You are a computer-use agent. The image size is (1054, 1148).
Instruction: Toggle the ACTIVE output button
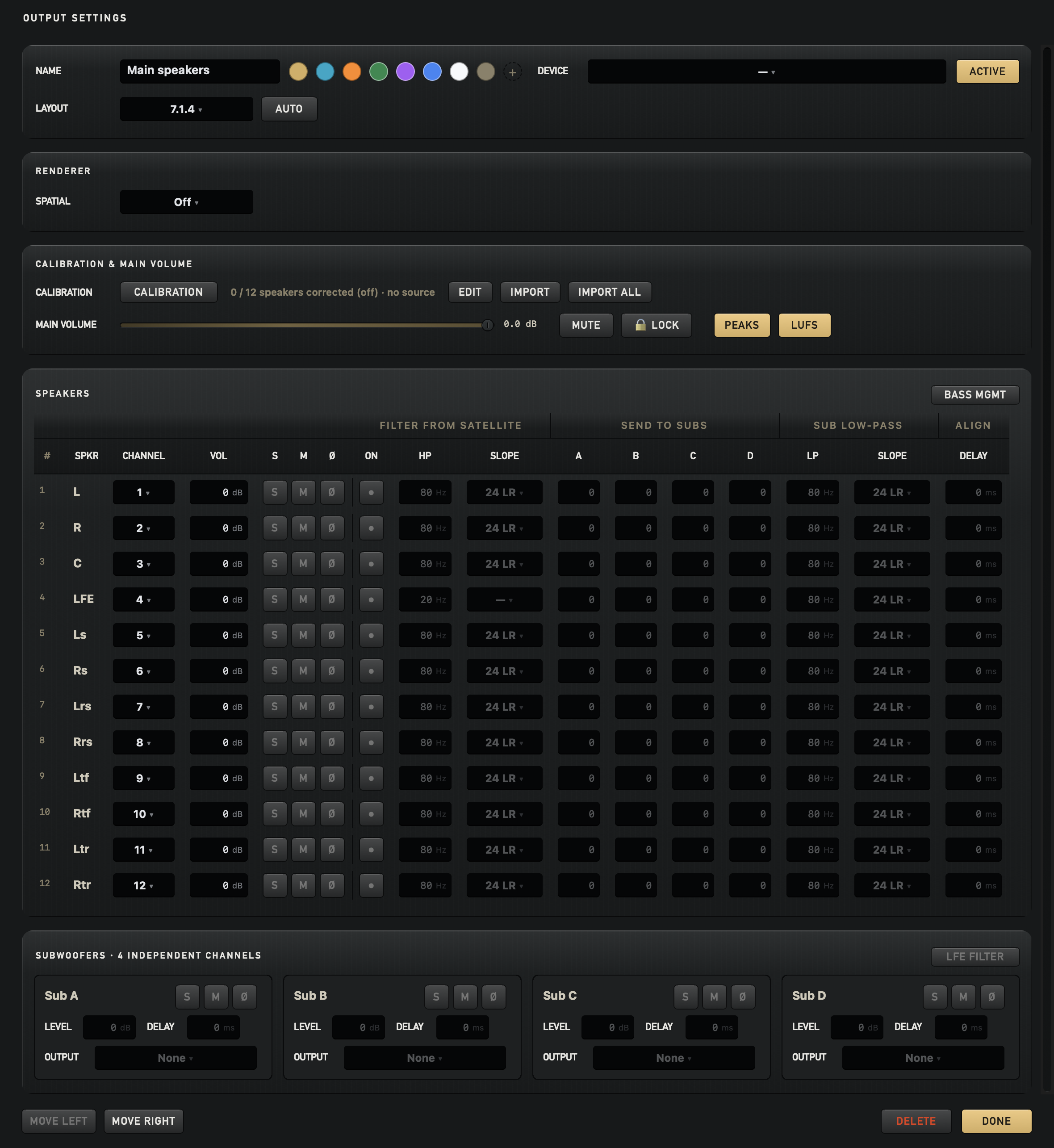tap(987, 71)
